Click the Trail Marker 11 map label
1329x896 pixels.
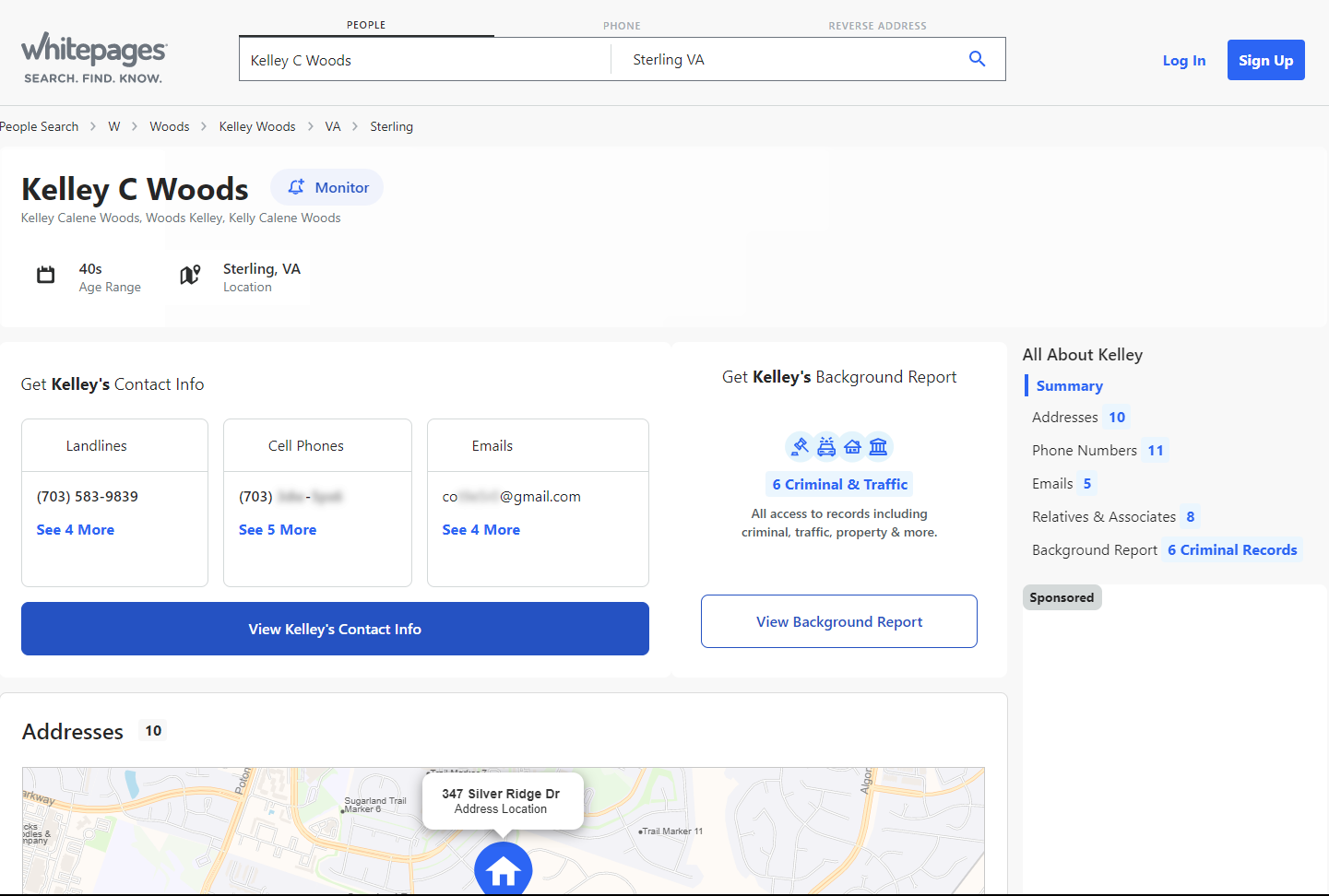[x=671, y=831]
